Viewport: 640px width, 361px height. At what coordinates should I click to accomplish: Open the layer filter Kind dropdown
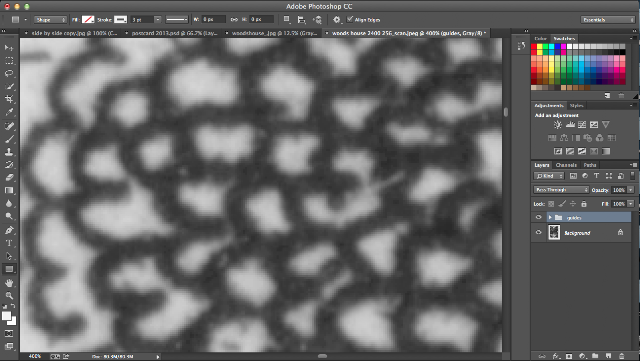coord(549,176)
